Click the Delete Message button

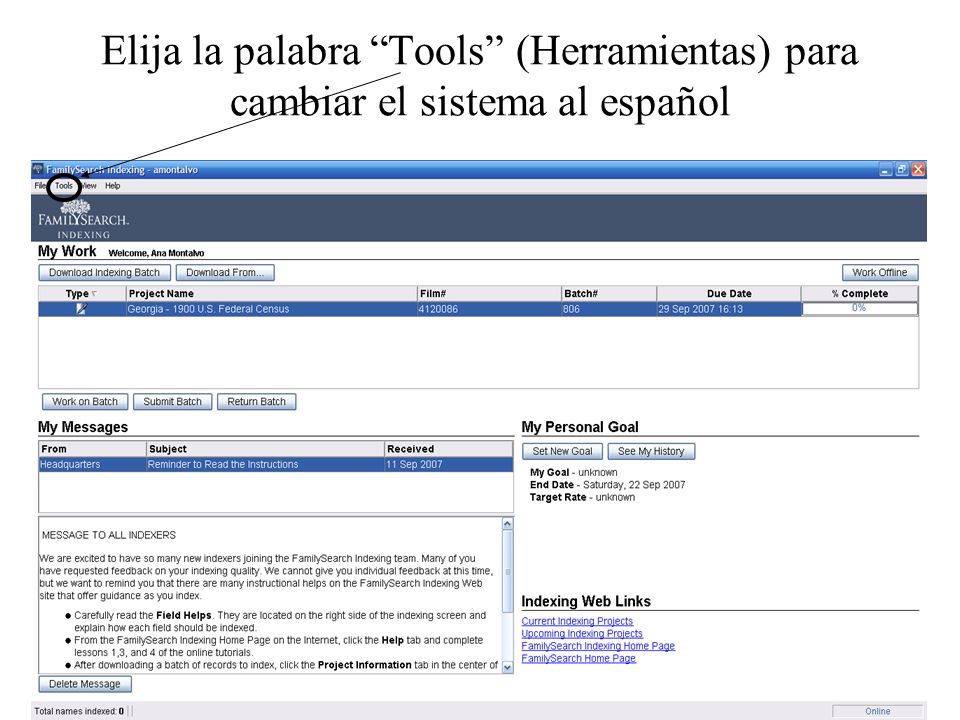click(85, 684)
